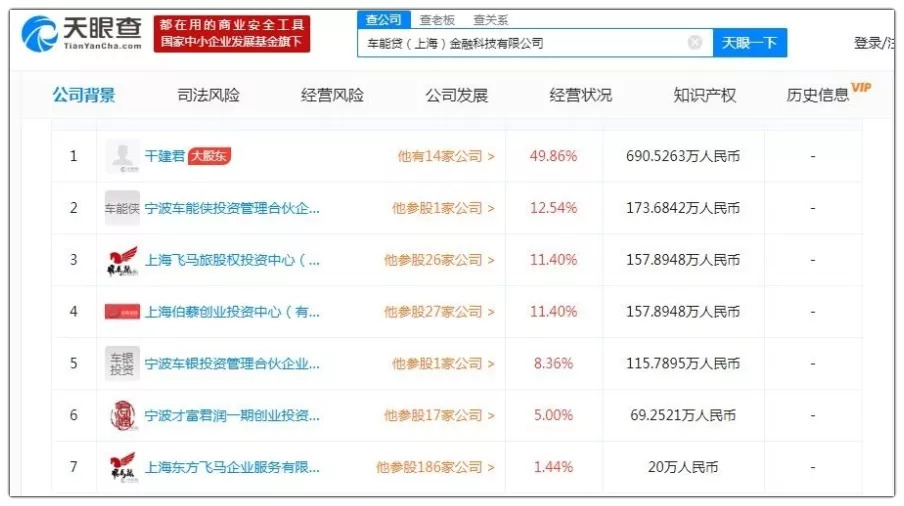
Task: Click the 天眼一下 search button
Action: (x=749, y=43)
